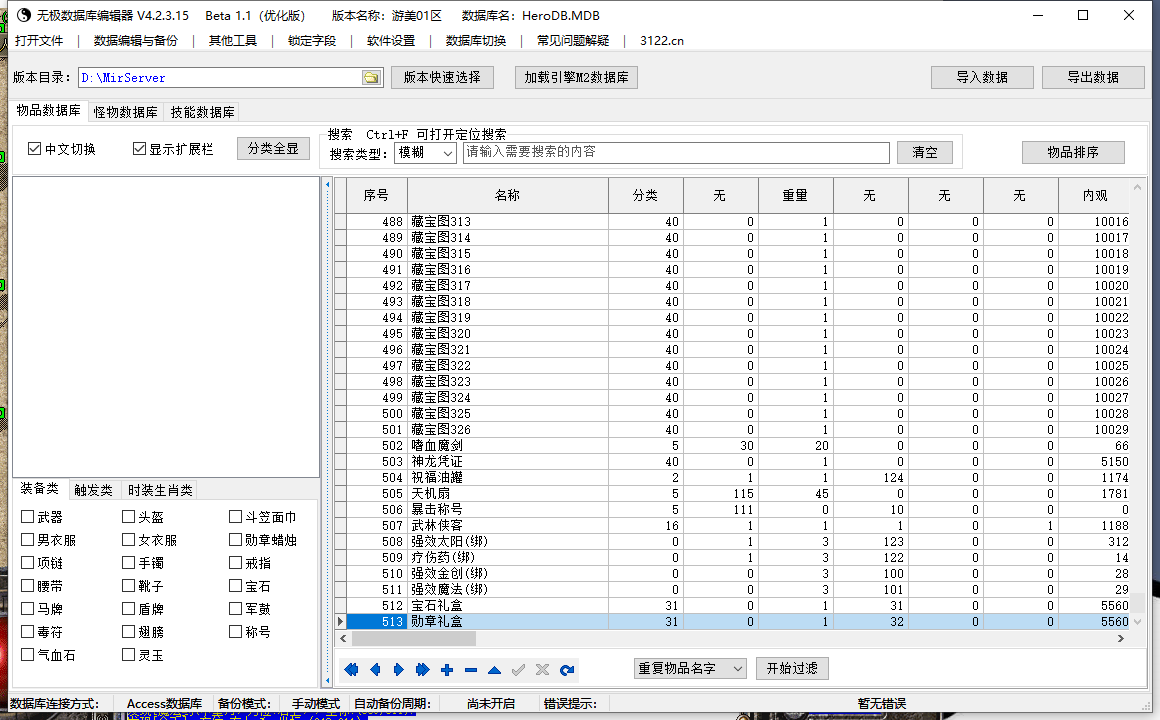Viewport: 1160px width, 720px height.
Task: Open the 其他工具 menu
Action: point(232,41)
